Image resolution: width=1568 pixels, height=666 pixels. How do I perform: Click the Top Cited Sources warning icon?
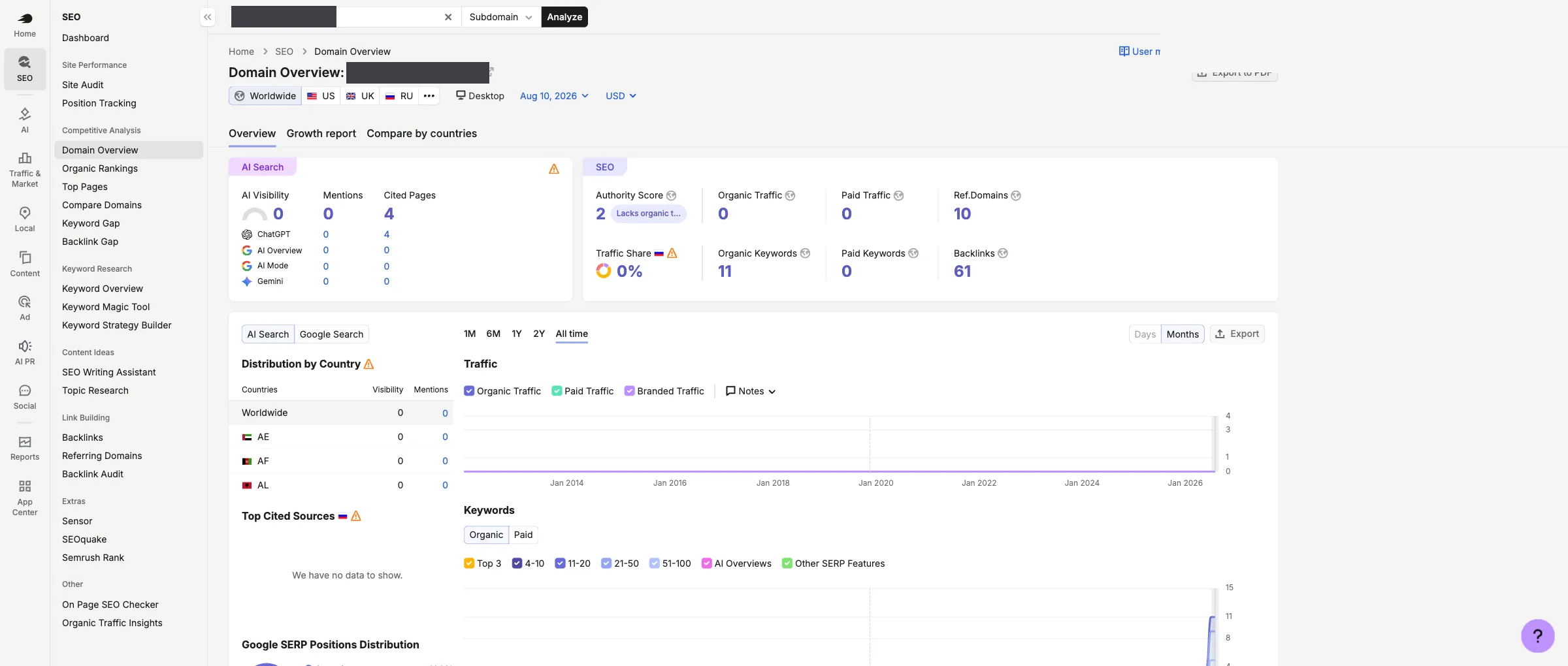[356, 516]
